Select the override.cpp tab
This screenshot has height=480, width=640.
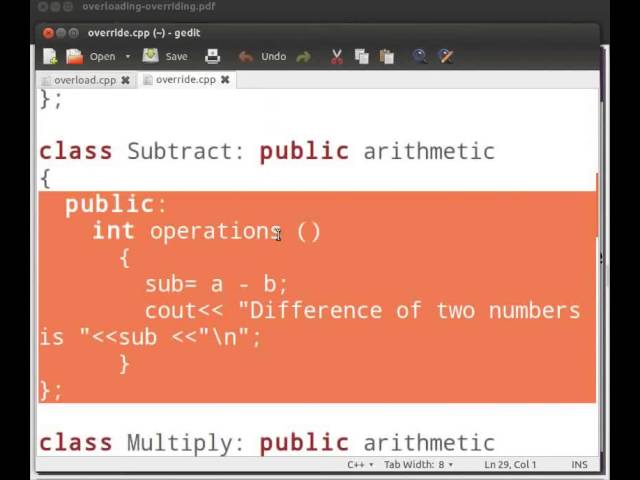coord(186,80)
